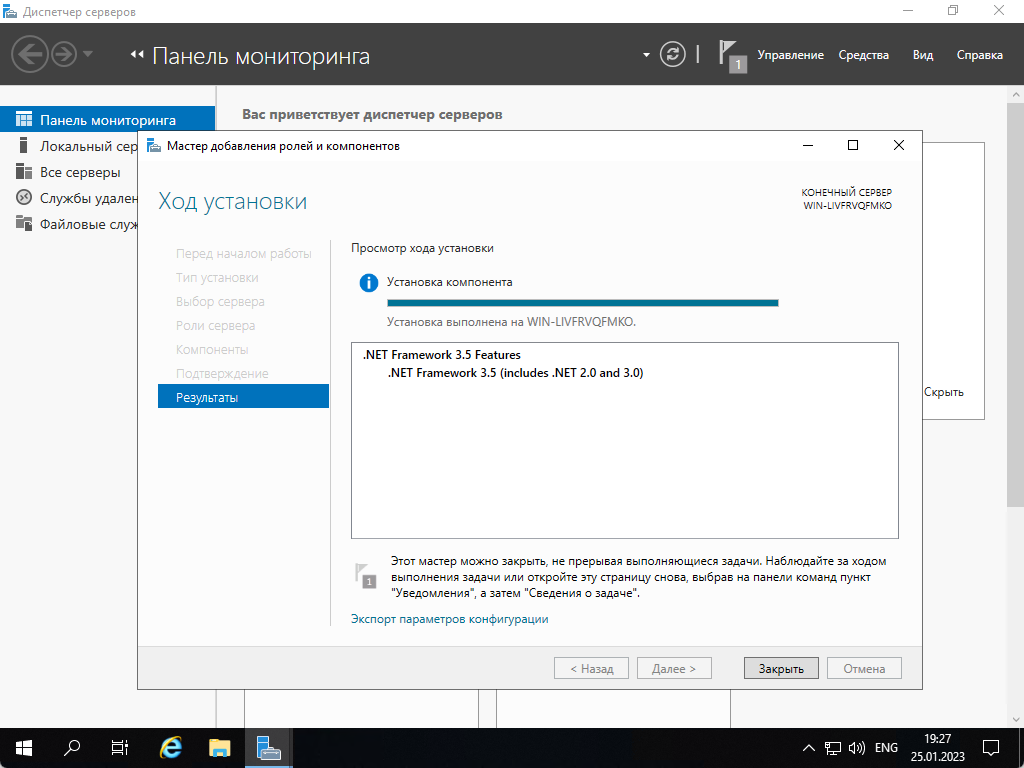Open the Управление menu

click(790, 56)
